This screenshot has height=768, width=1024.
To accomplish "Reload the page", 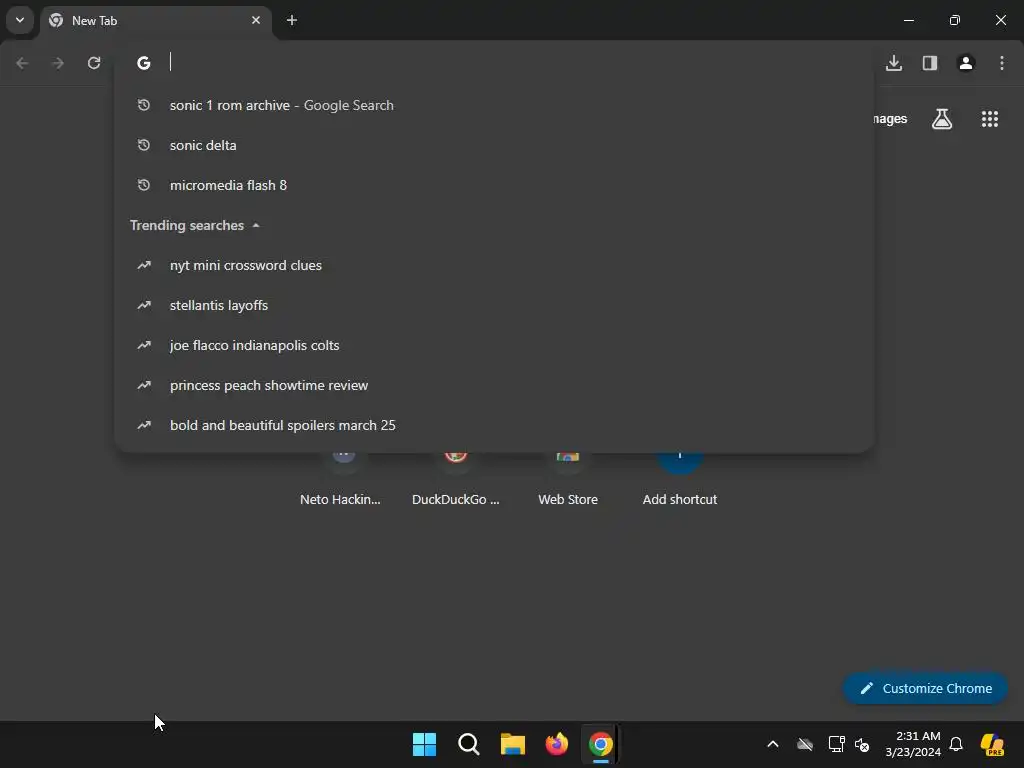I will tap(94, 63).
